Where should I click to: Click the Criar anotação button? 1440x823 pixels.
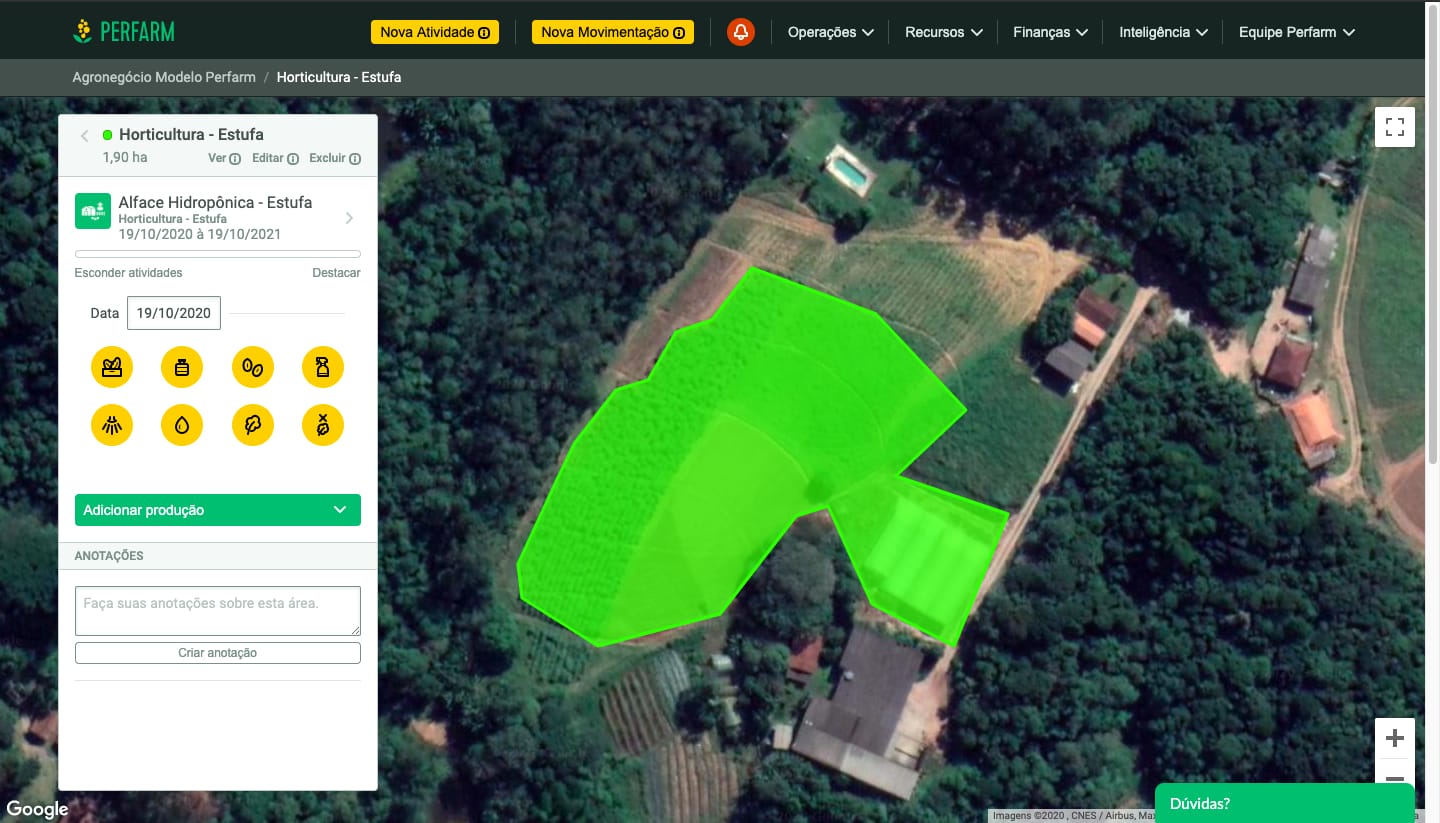click(x=218, y=653)
